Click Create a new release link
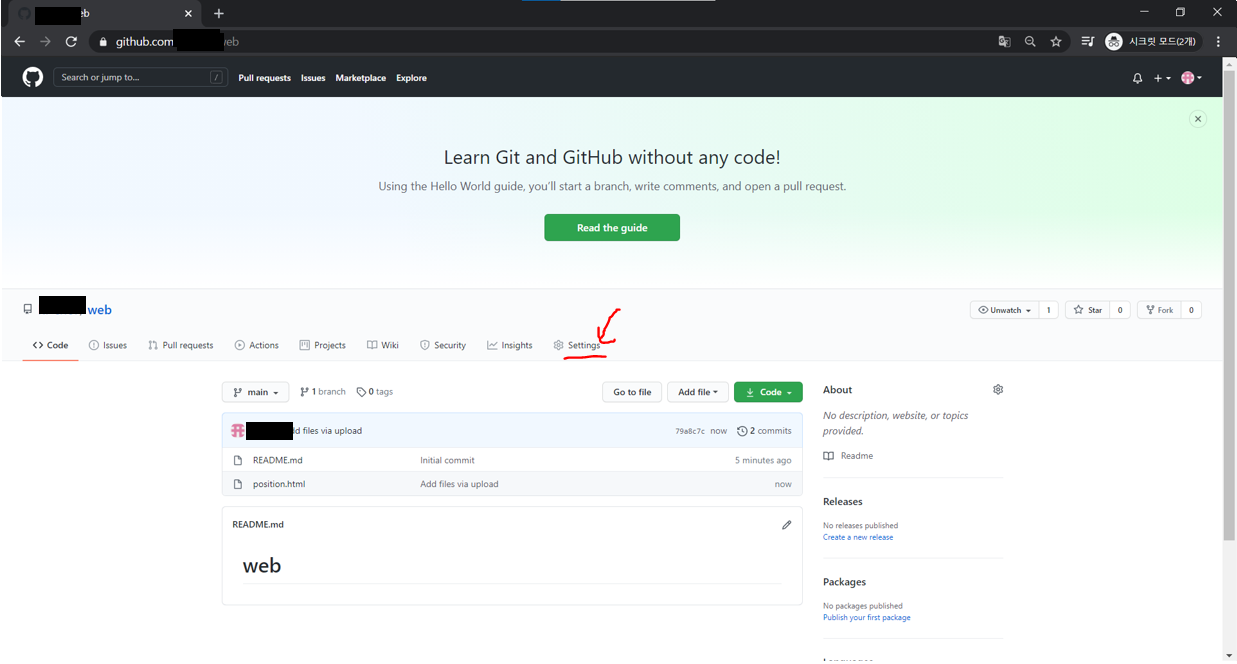 (858, 537)
